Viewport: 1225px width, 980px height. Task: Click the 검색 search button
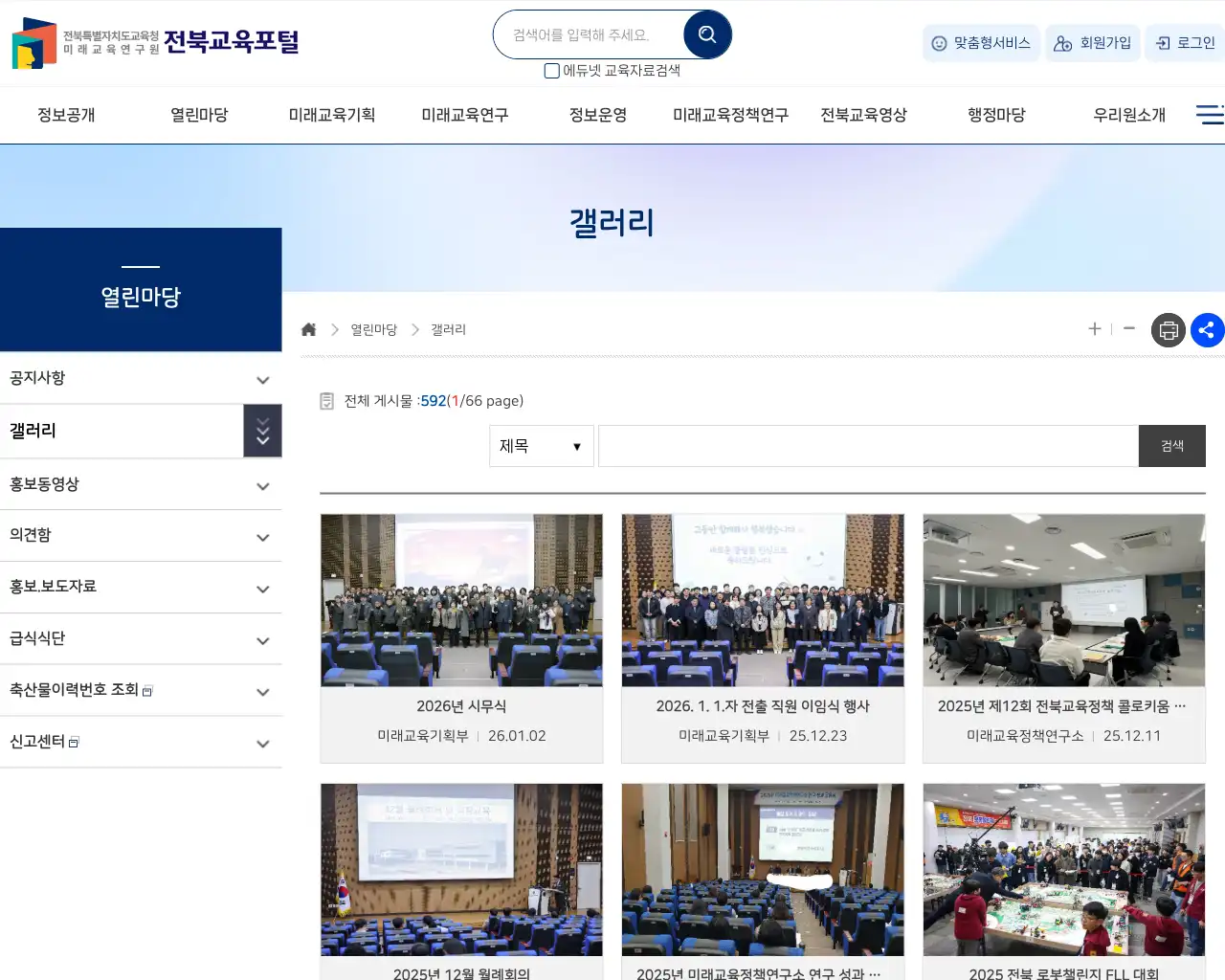[1171, 445]
